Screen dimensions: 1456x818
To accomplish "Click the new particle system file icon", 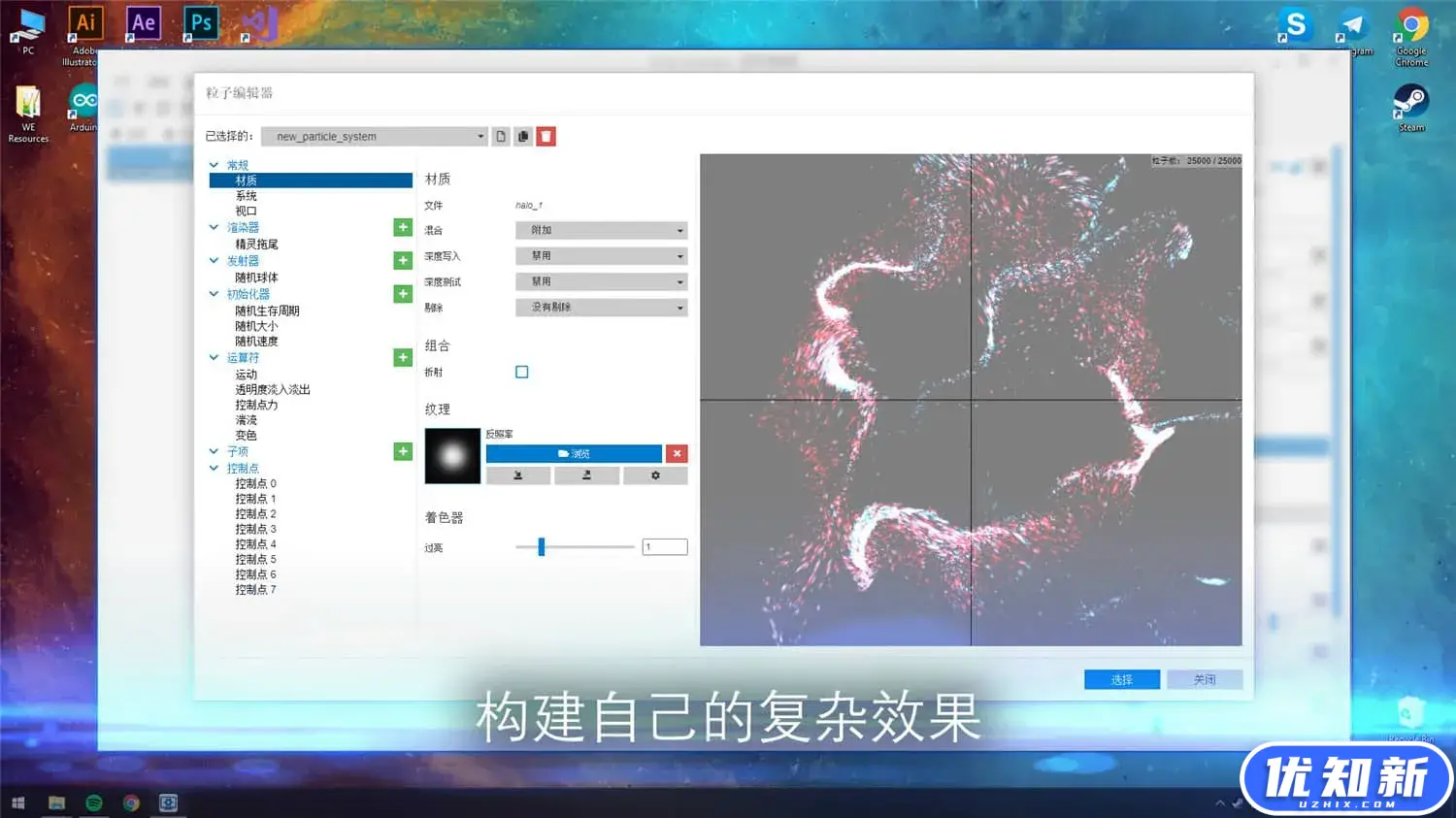I will tap(501, 137).
